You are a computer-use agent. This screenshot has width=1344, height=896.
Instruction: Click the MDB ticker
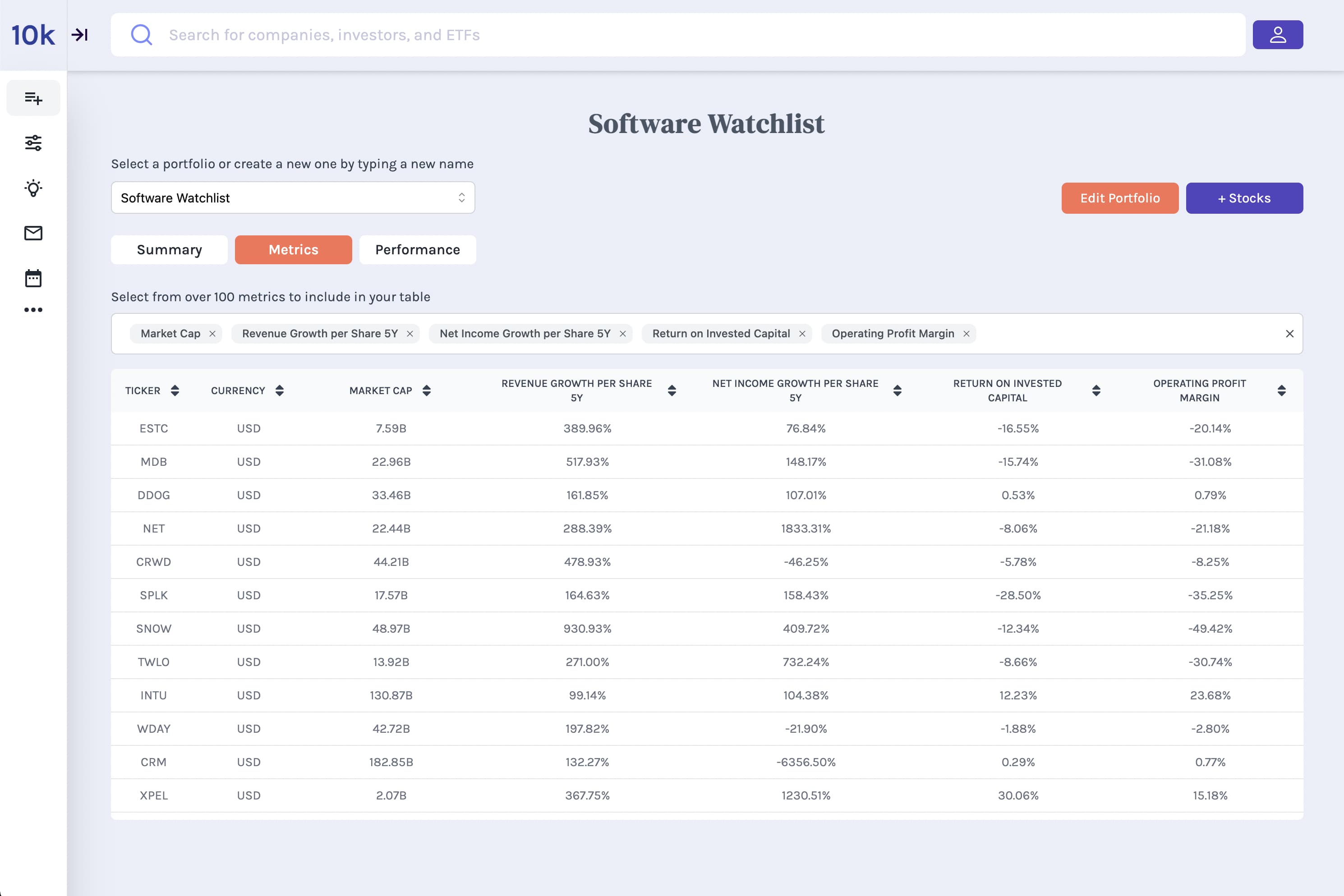pos(154,462)
